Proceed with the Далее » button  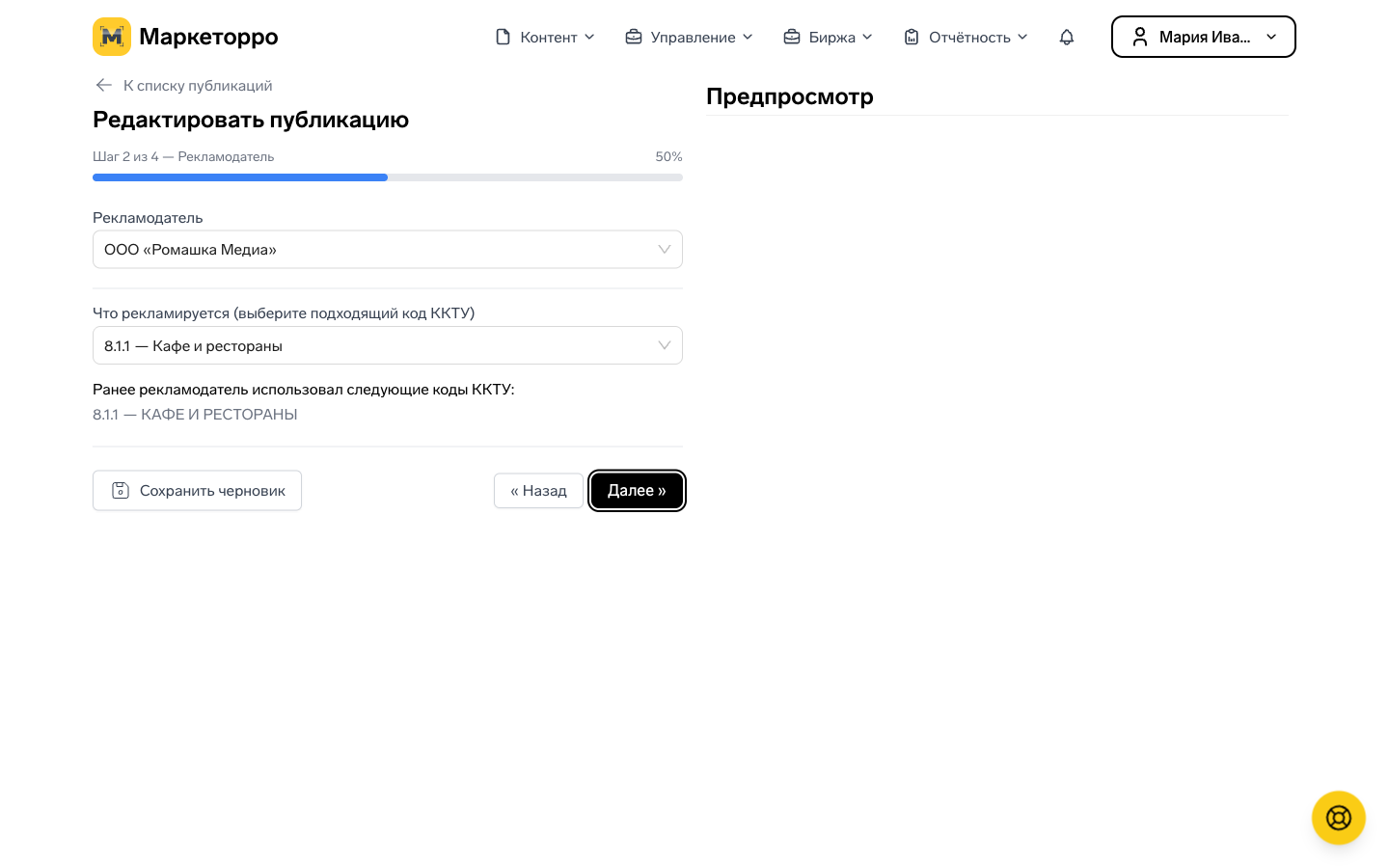pyautogui.click(x=637, y=490)
